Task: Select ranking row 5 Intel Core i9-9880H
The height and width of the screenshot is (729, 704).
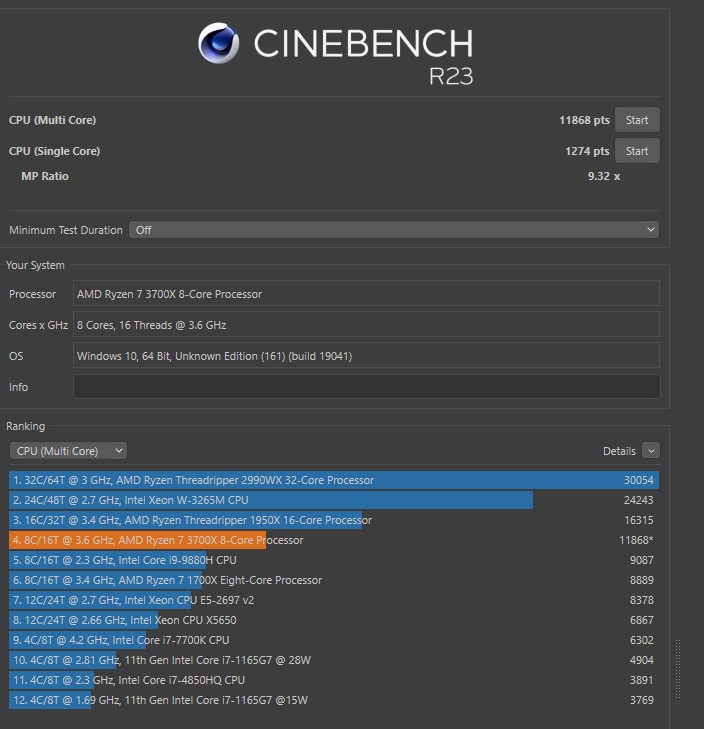Action: click(334, 560)
